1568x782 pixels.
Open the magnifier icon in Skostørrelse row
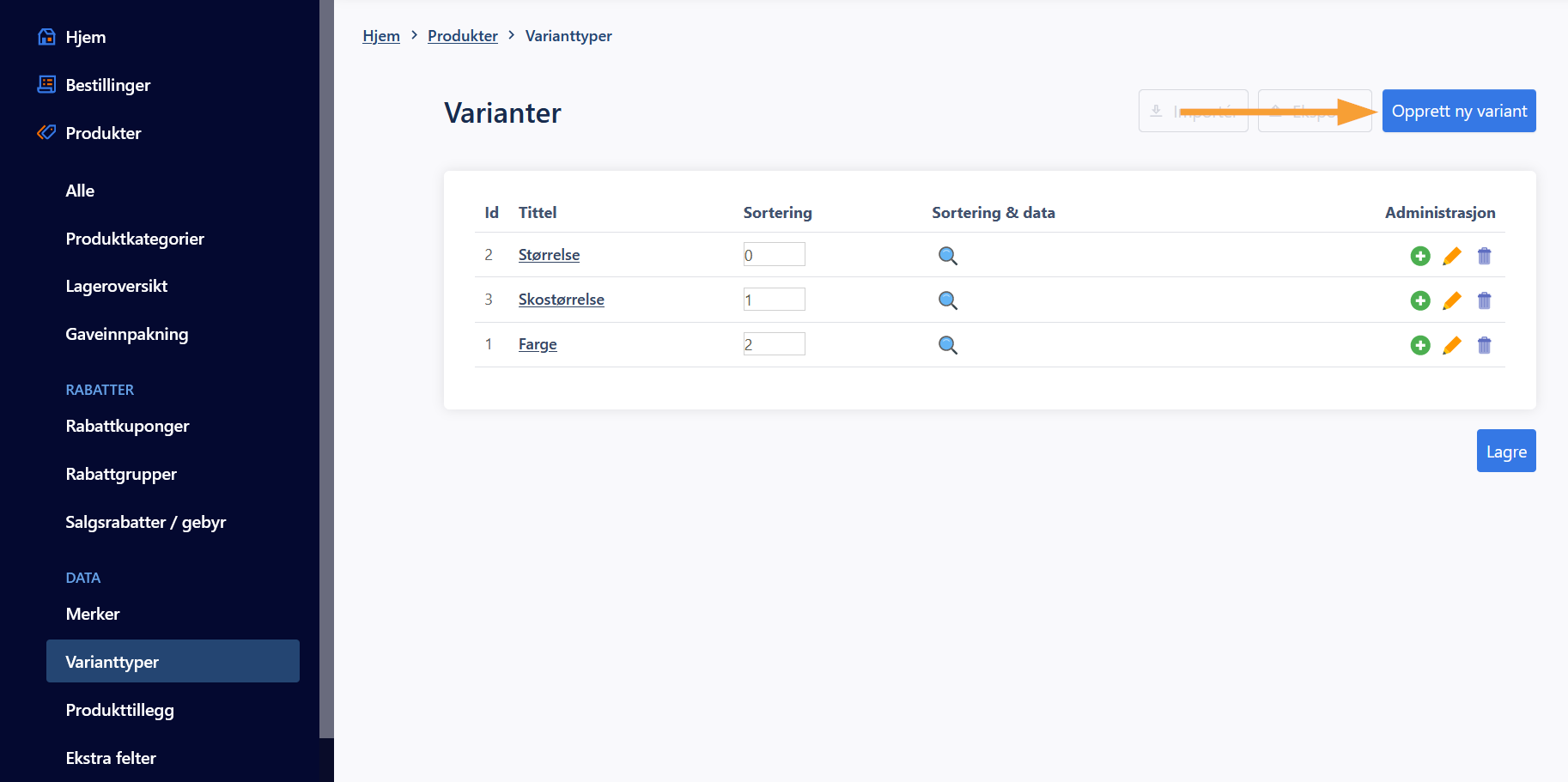[x=947, y=300]
